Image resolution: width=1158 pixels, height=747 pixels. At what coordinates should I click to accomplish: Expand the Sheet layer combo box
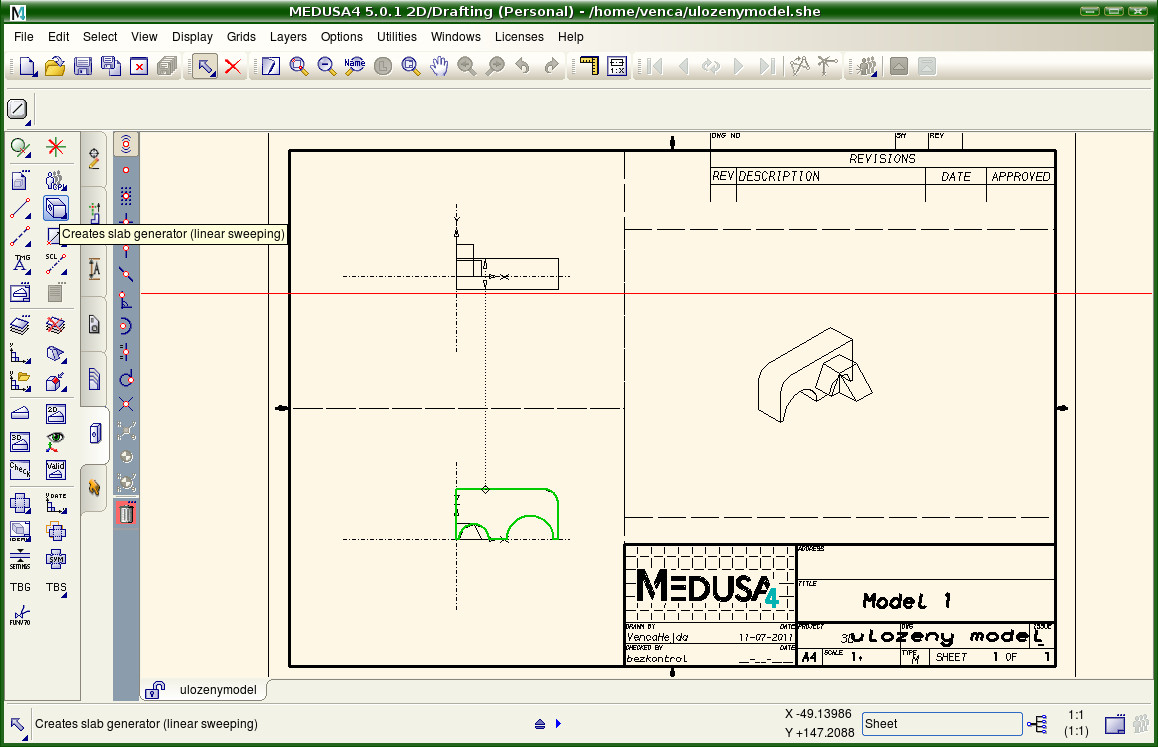point(943,724)
